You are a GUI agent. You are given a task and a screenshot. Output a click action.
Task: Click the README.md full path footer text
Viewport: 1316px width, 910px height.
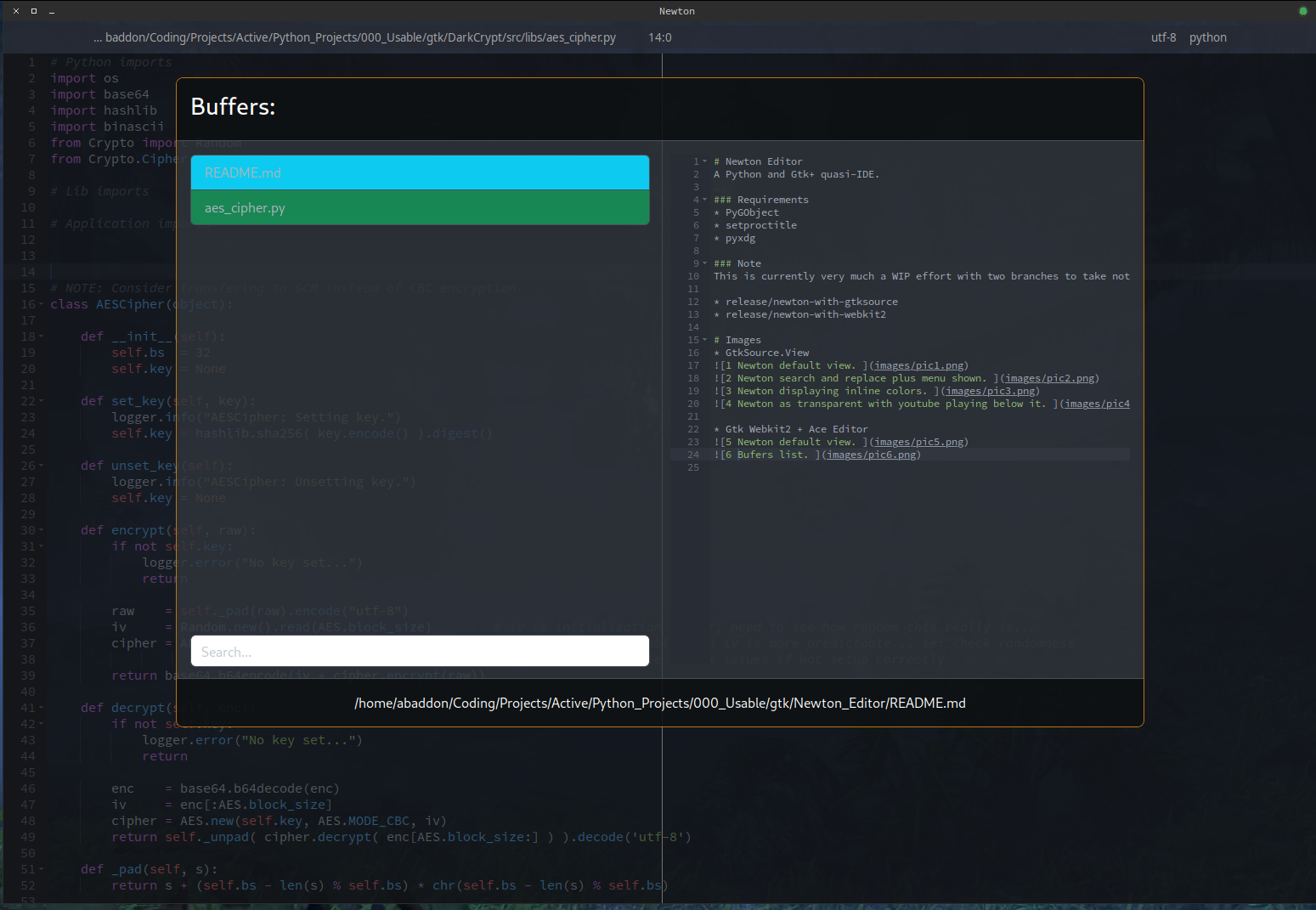click(660, 703)
